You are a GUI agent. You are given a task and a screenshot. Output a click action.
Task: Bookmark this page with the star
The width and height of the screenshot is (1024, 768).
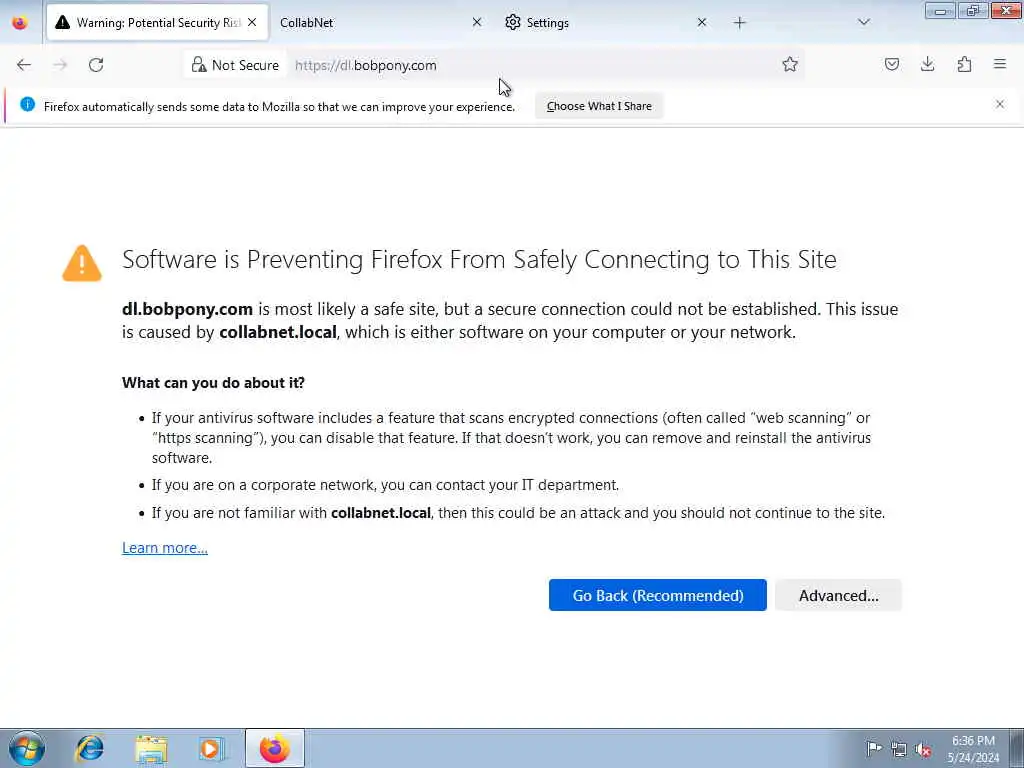[790, 64]
